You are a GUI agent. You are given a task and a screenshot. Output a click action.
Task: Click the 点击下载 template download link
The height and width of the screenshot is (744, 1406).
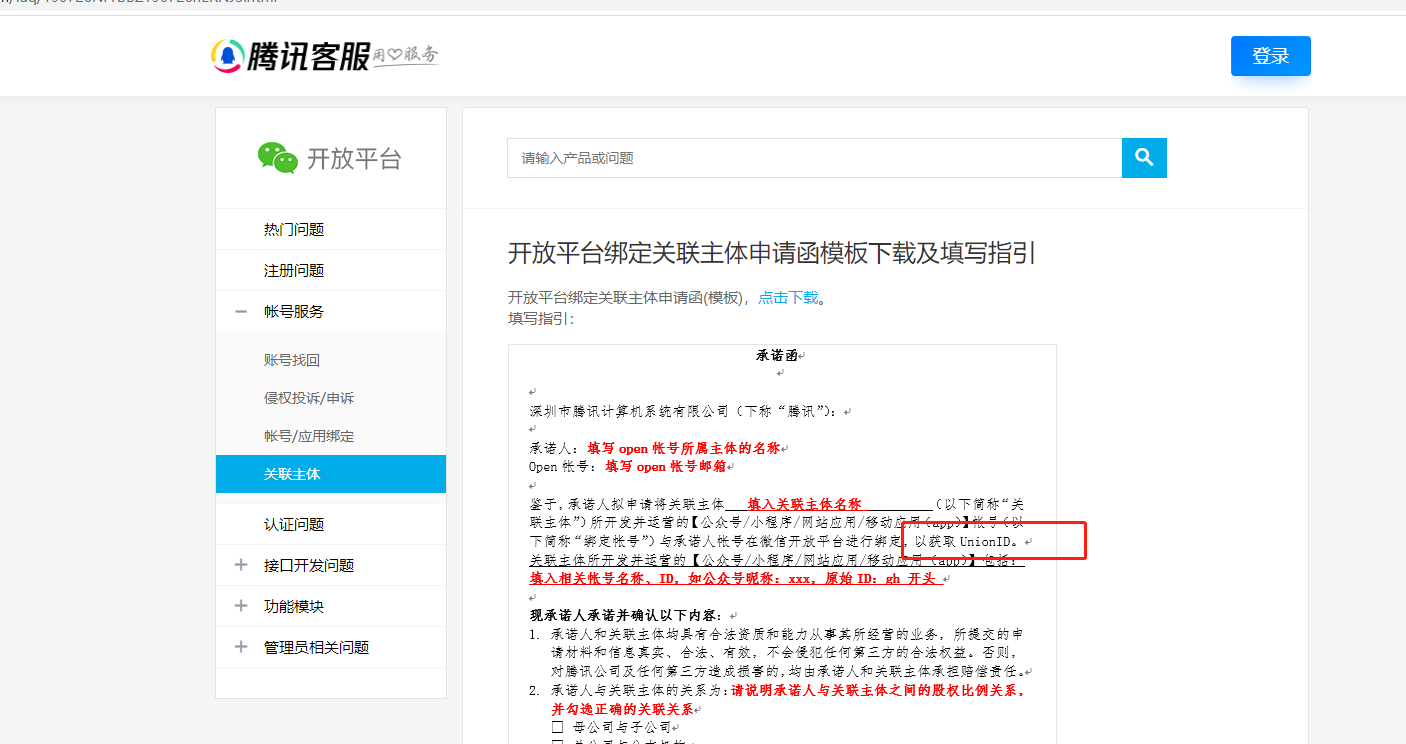coord(788,297)
